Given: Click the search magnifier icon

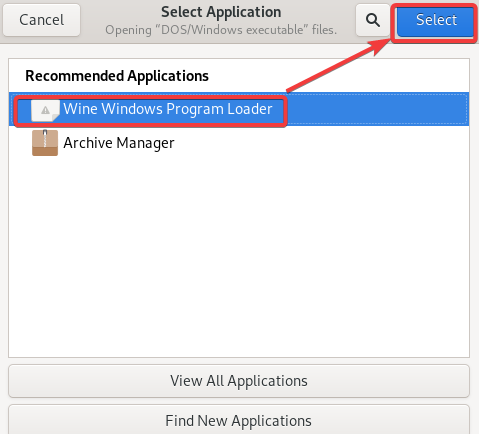Looking at the screenshot, I should pyautogui.click(x=373, y=20).
